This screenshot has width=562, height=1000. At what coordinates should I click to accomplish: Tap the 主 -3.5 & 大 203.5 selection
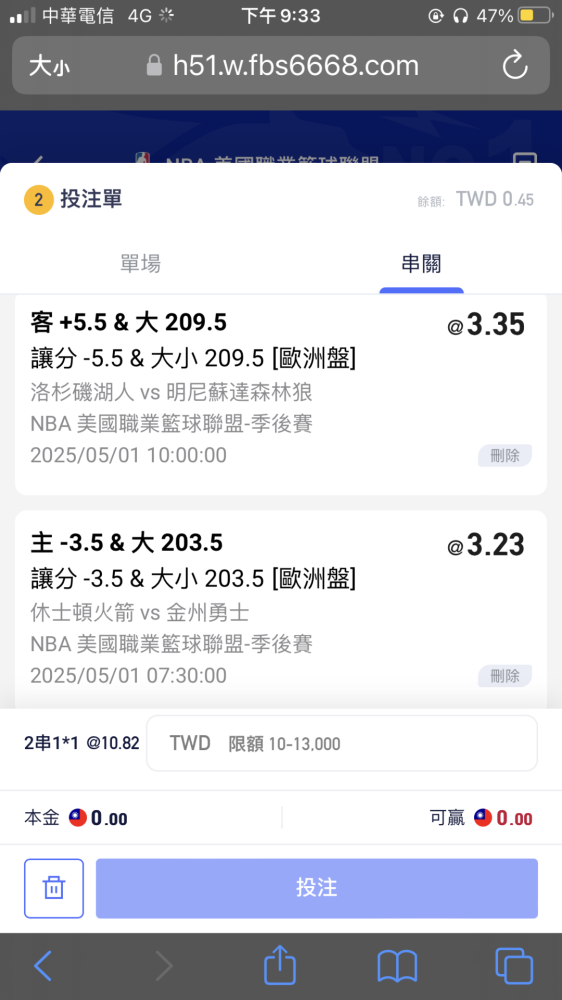(126, 543)
